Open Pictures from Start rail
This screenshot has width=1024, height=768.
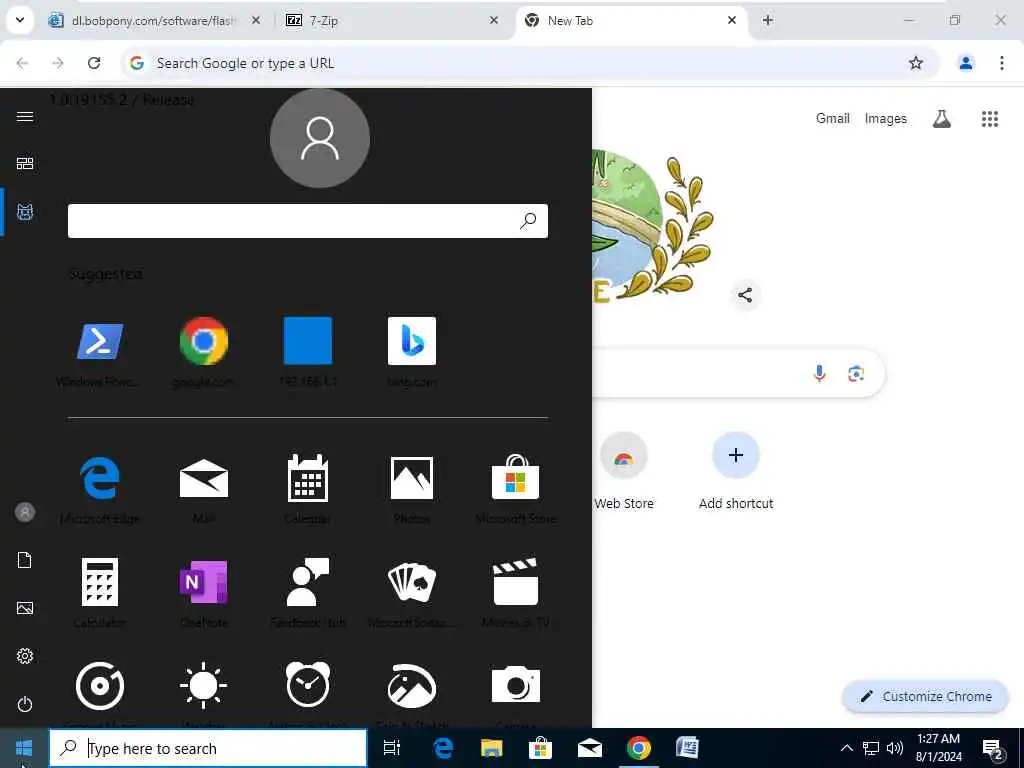25,608
